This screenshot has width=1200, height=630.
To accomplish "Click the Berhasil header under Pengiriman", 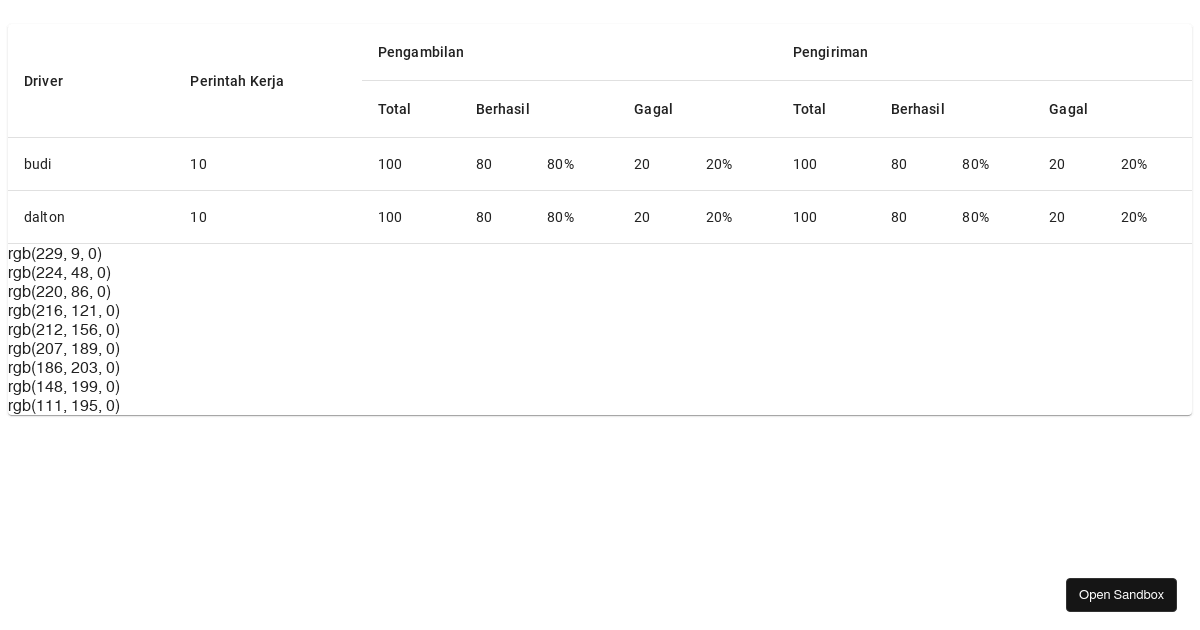I will 917,109.
